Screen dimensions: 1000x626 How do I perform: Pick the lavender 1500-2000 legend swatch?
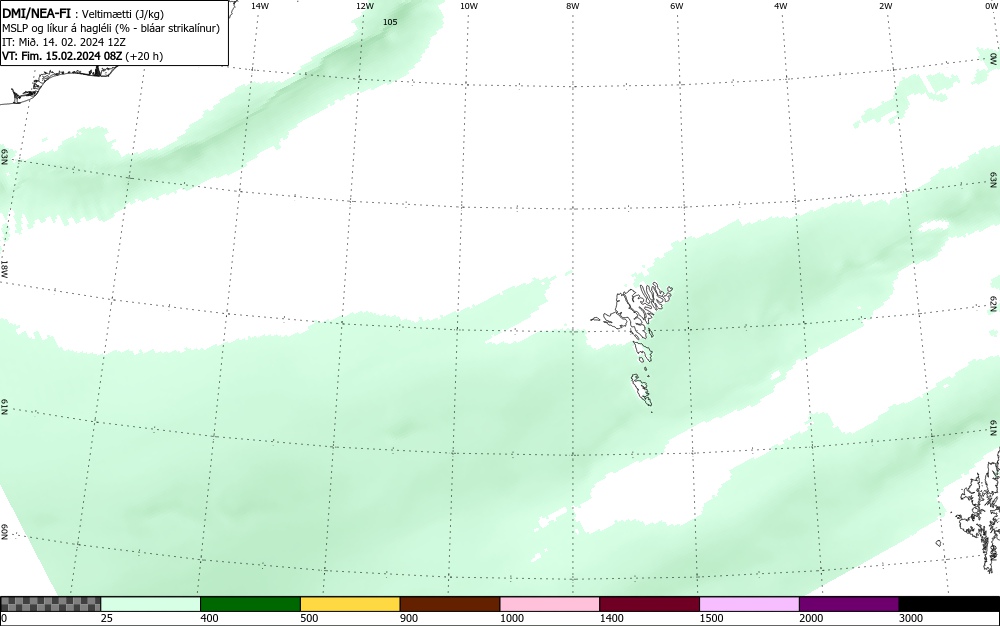(x=749, y=604)
